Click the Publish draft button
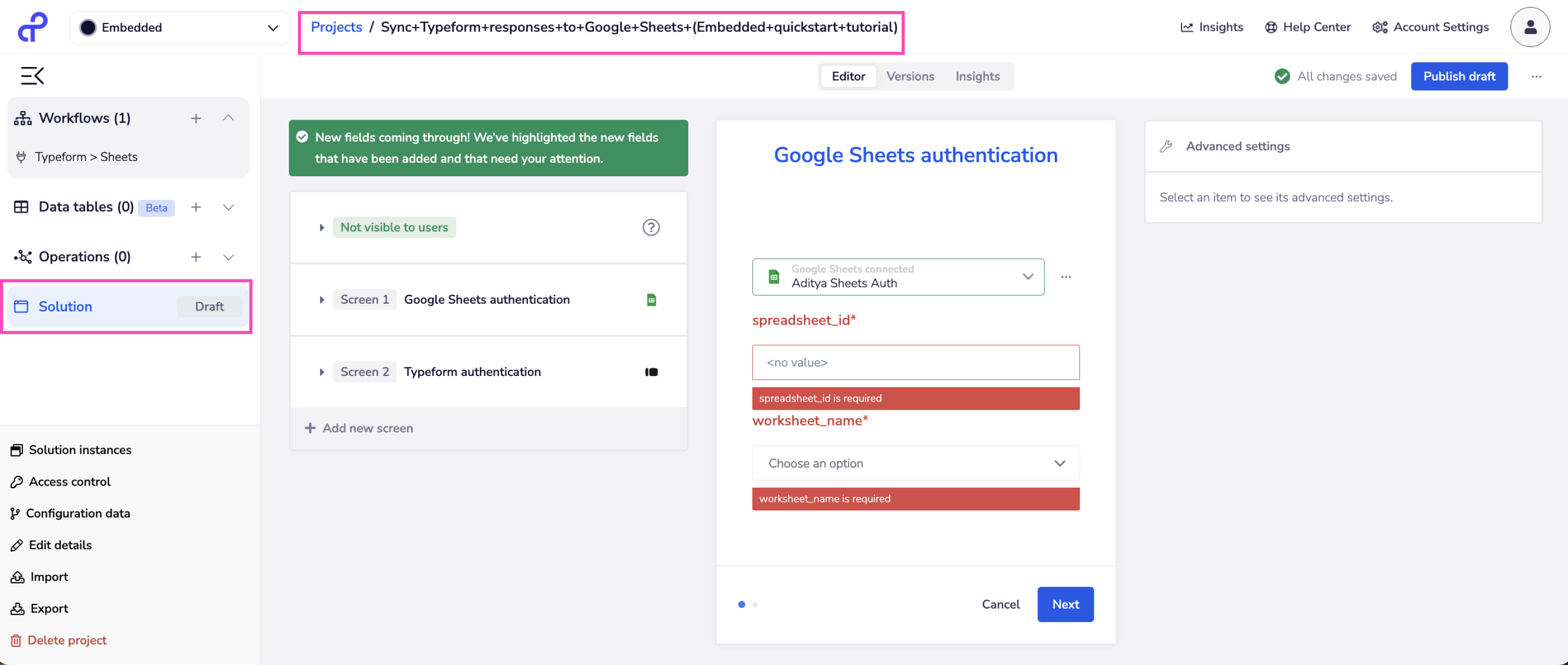 pyautogui.click(x=1458, y=76)
